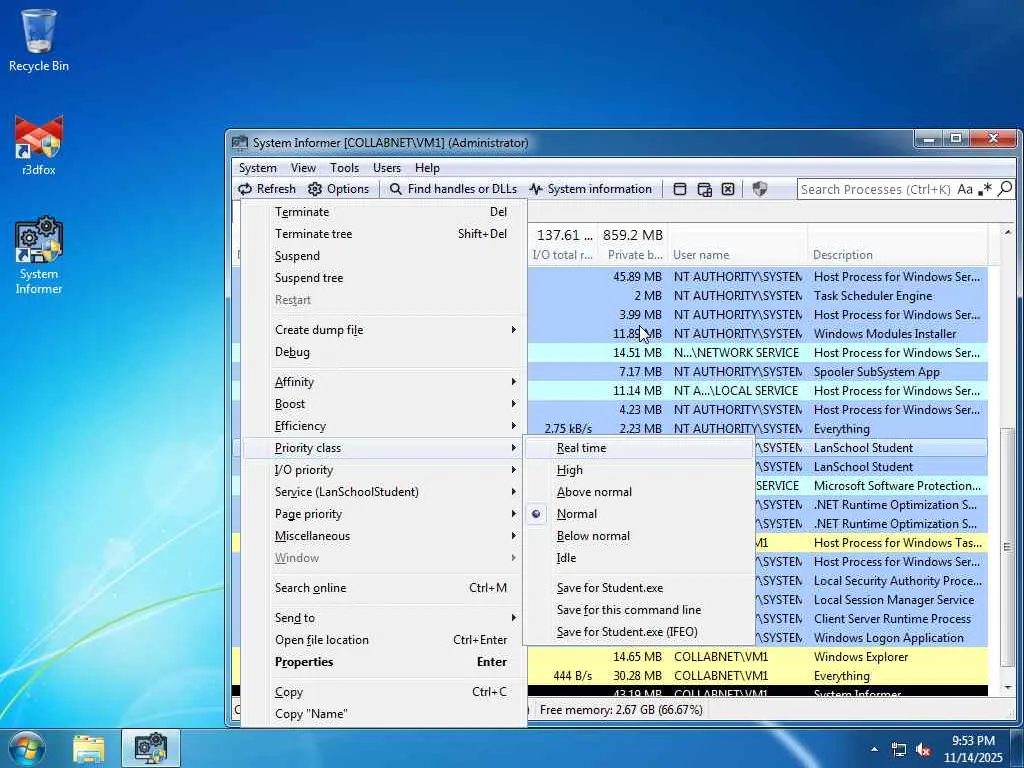Choose Save for Student.exe
This screenshot has height=768, width=1024.
pos(639,588)
